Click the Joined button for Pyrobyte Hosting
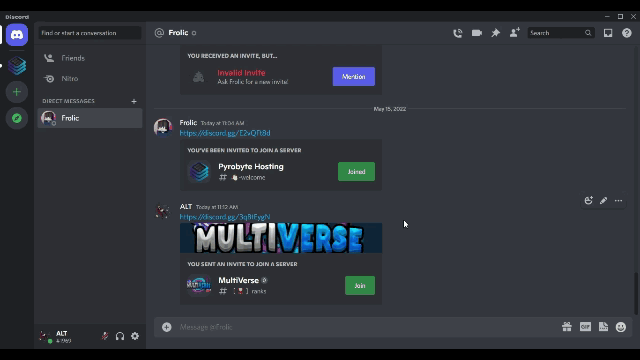The image size is (640, 360). pyautogui.click(x=356, y=172)
